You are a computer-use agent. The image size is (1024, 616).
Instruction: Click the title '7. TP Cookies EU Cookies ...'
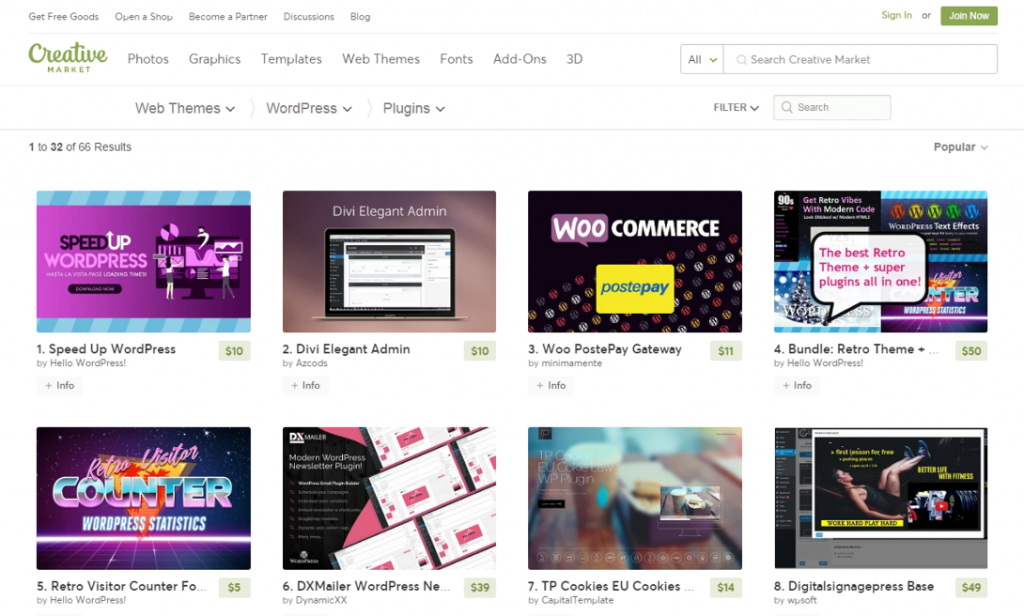pos(611,586)
